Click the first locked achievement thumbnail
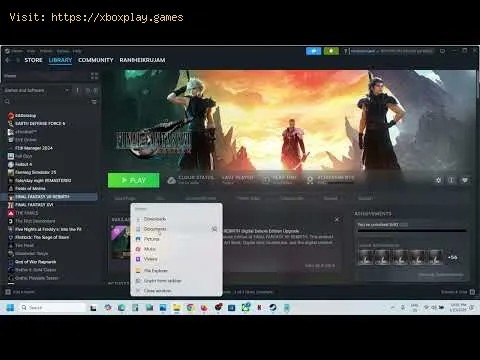 pos(365,257)
